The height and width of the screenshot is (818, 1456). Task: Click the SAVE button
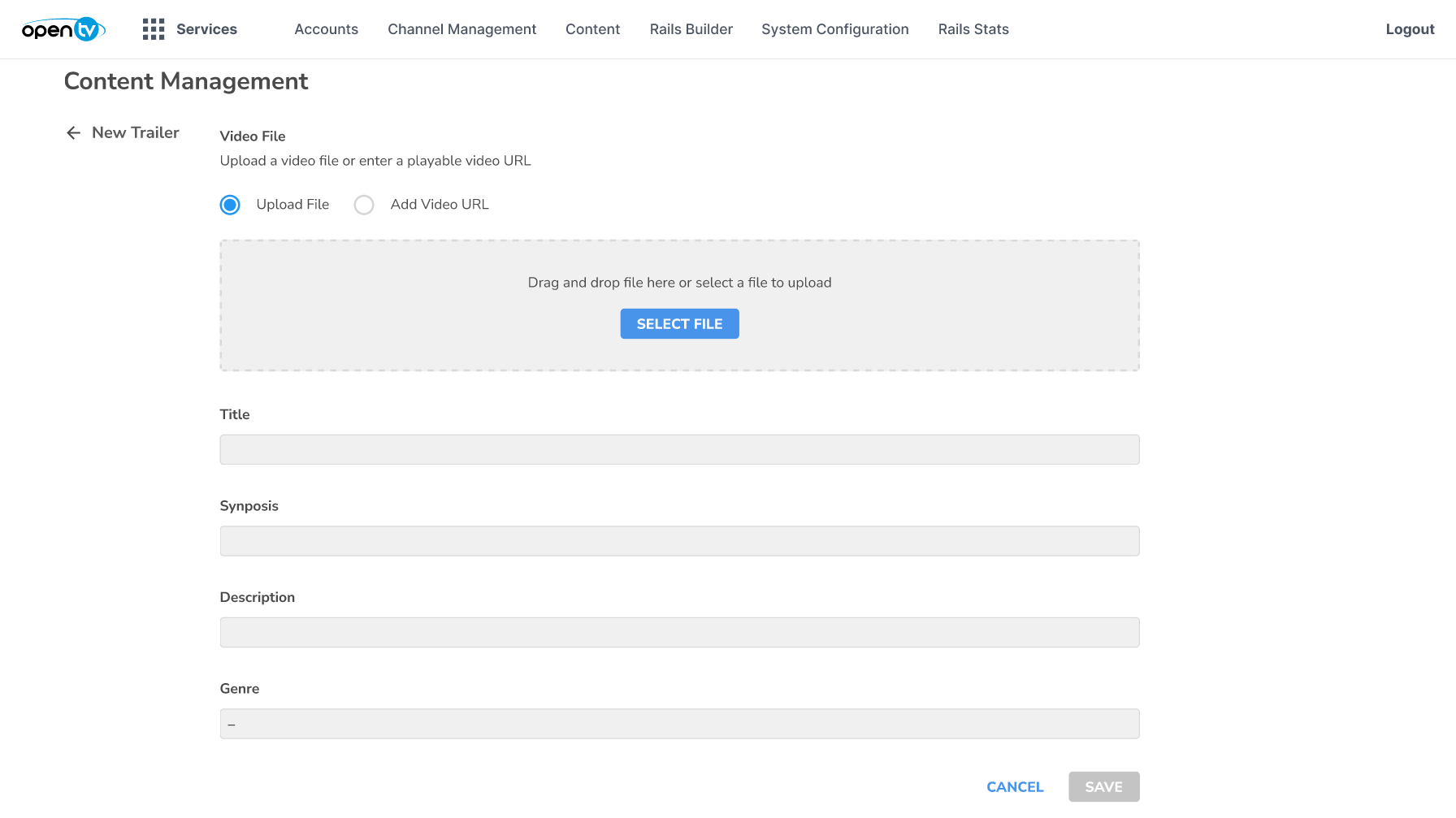pyautogui.click(x=1103, y=786)
